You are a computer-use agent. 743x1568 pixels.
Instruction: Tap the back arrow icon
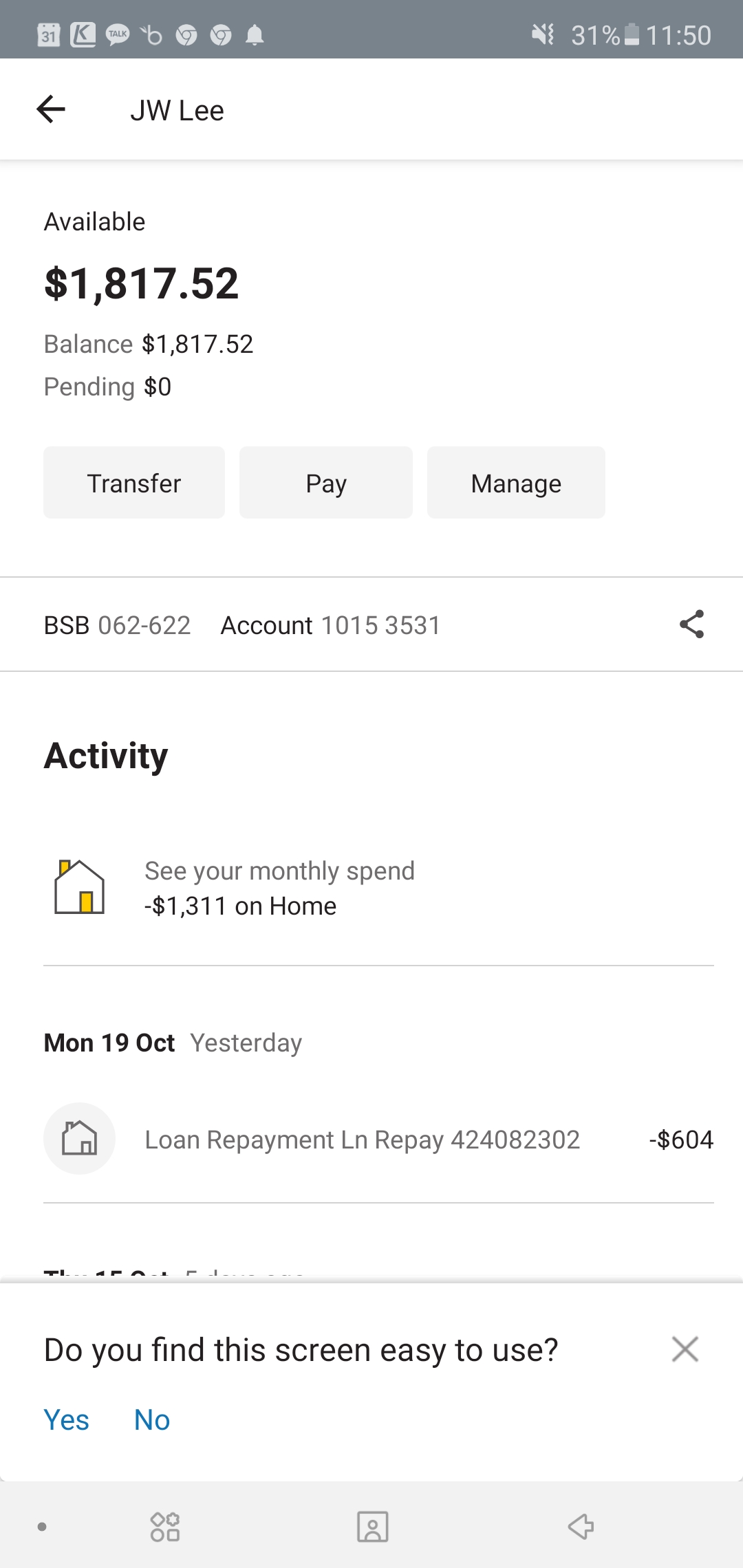51,109
